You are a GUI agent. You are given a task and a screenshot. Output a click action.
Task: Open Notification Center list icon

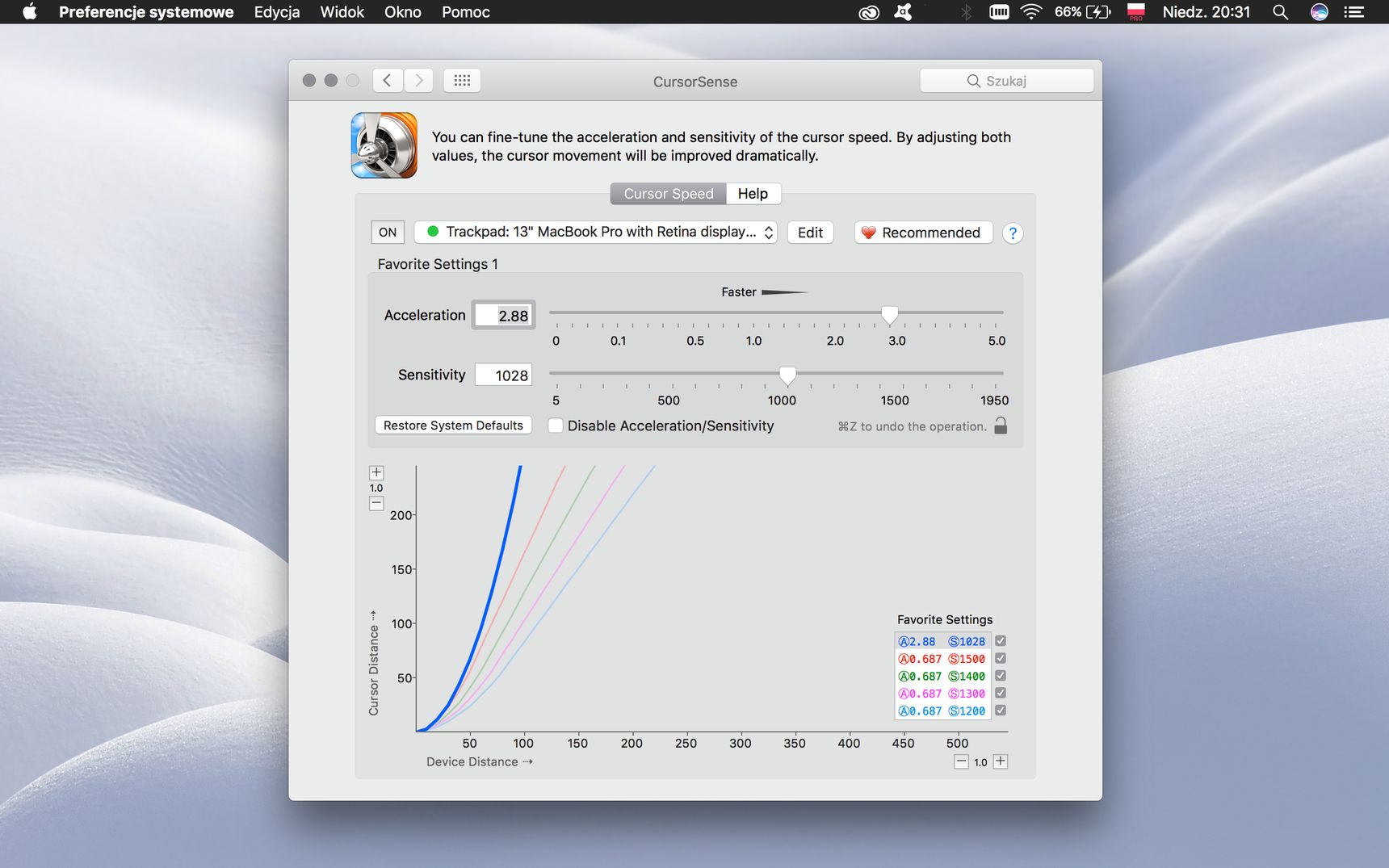click(x=1353, y=12)
